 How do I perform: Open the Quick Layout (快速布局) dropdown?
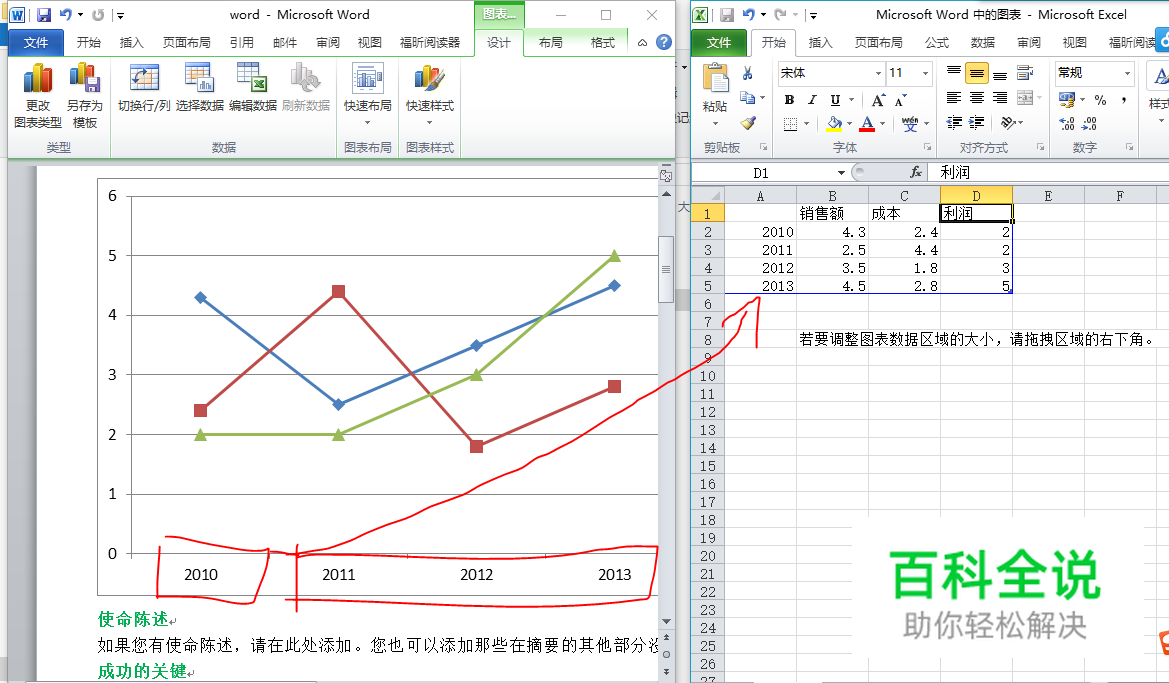pos(368,96)
